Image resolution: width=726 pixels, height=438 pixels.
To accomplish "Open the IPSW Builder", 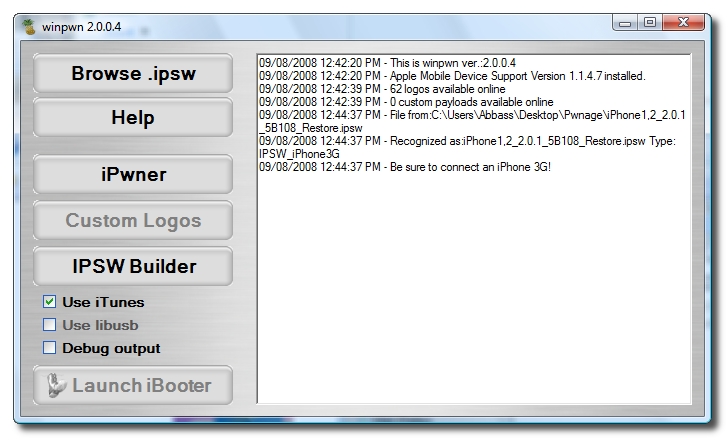I will (x=133, y=266).
